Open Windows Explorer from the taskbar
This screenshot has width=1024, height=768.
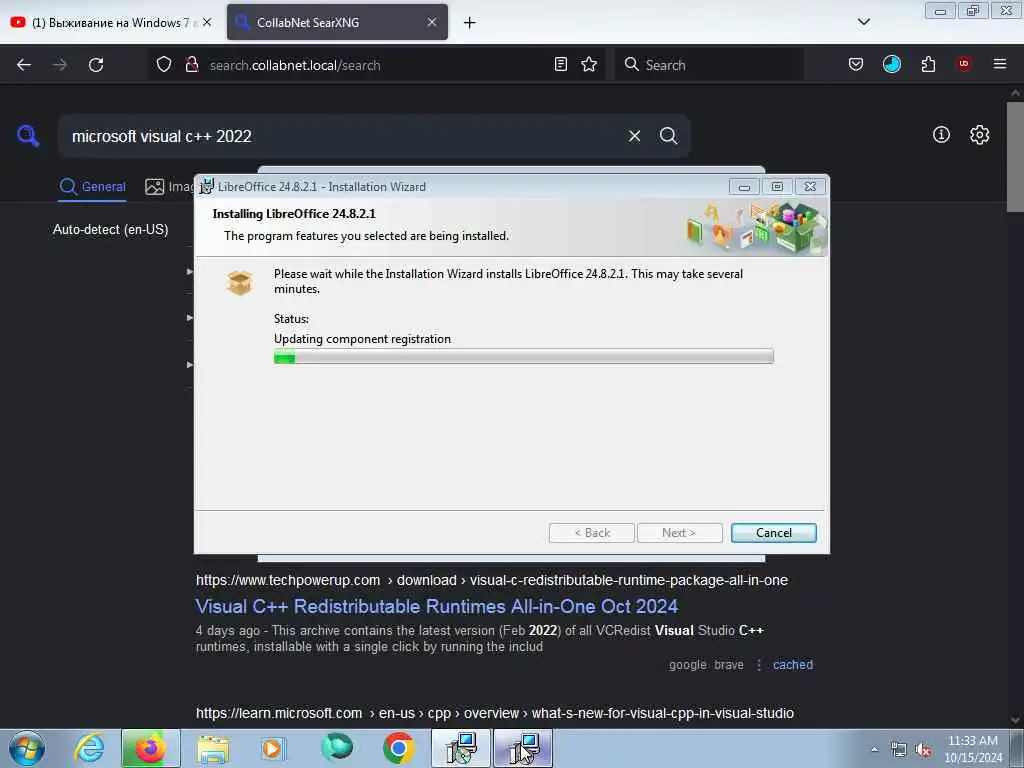[x=213, y=749]
